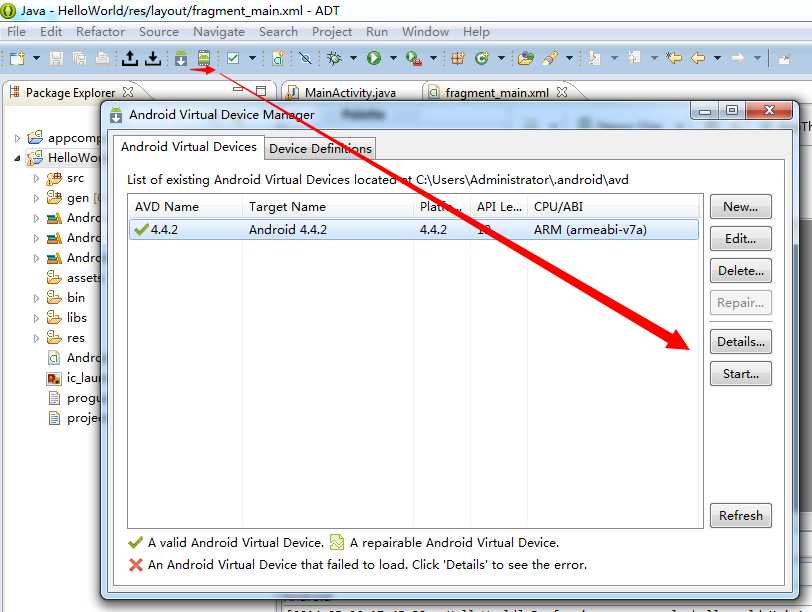Select the Android Virtual Devices tab
Viewport: 812px width, 612px height.
click(189, 147)
